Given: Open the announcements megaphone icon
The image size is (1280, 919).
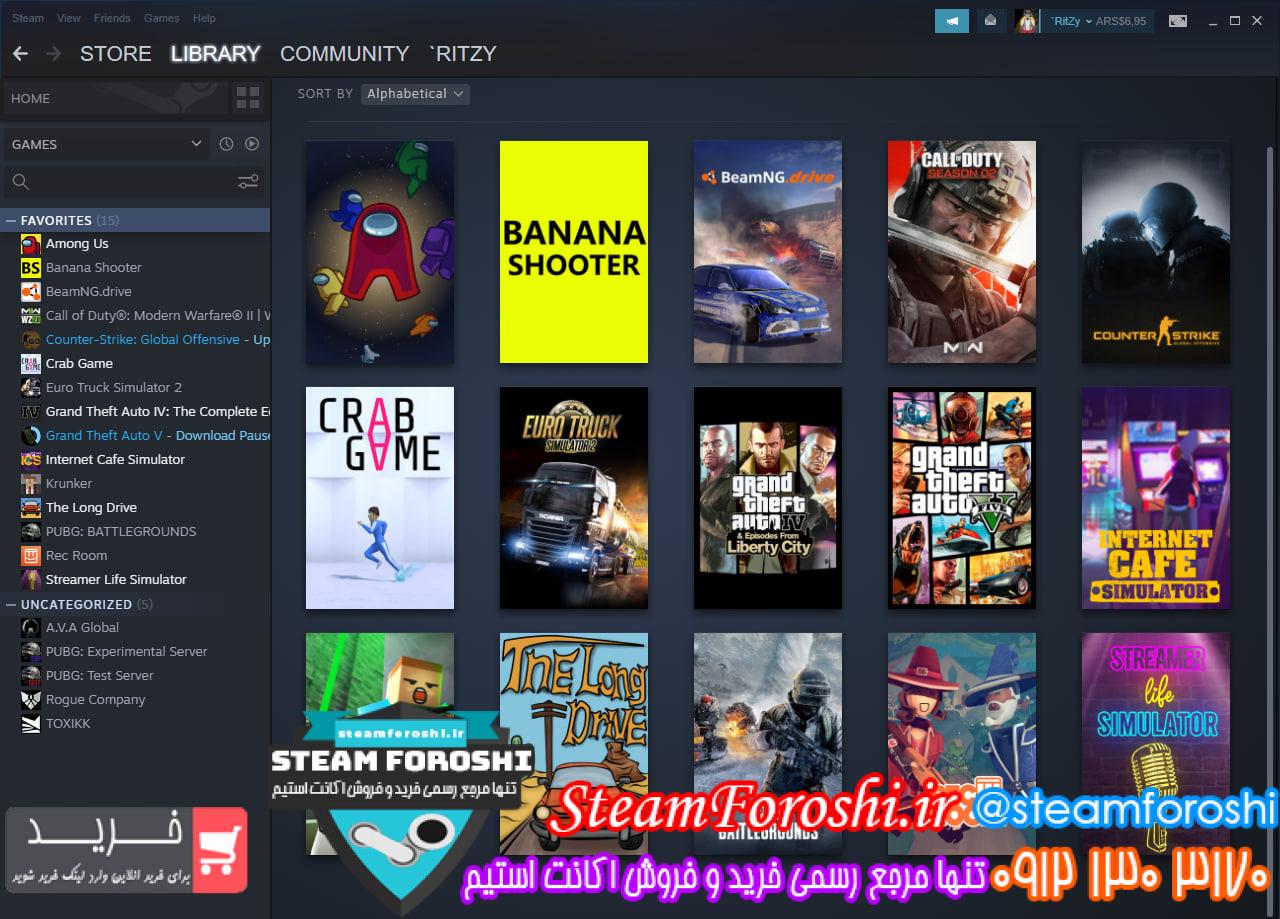Looking at the screenshot, I should click(x=952, y=20).
